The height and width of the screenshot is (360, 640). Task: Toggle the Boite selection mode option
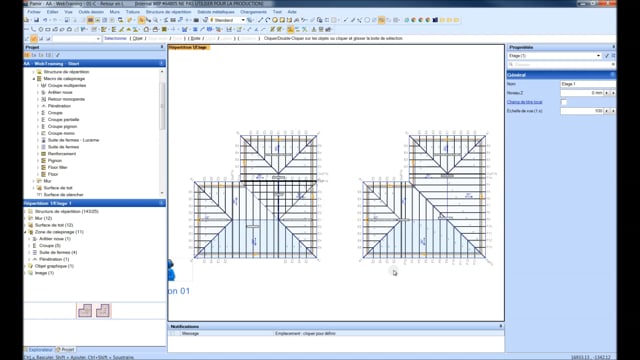click(x=196, y=38)
